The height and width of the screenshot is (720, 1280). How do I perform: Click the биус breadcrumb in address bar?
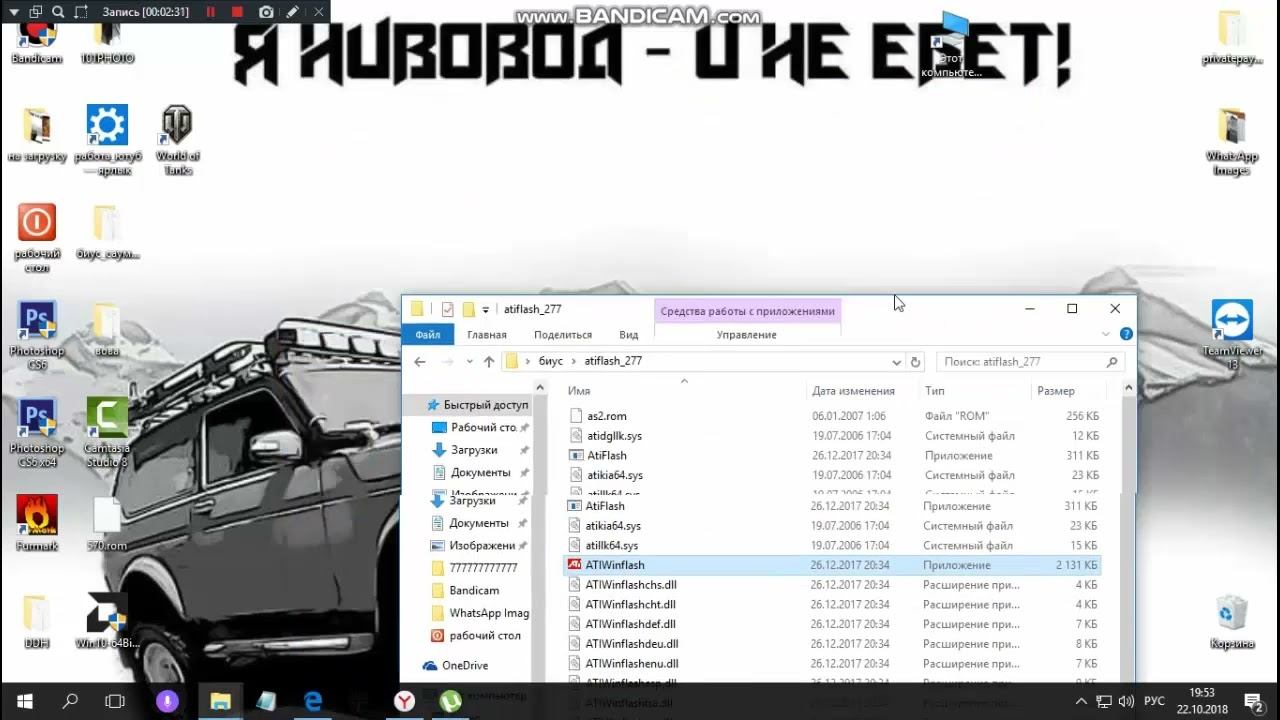[x=551, y=361]
